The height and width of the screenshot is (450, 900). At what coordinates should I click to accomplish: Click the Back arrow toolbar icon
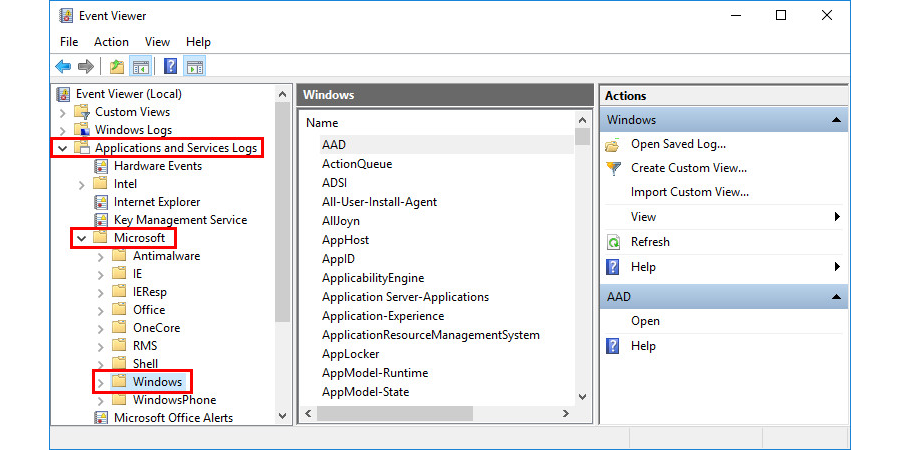click(63, 67)
